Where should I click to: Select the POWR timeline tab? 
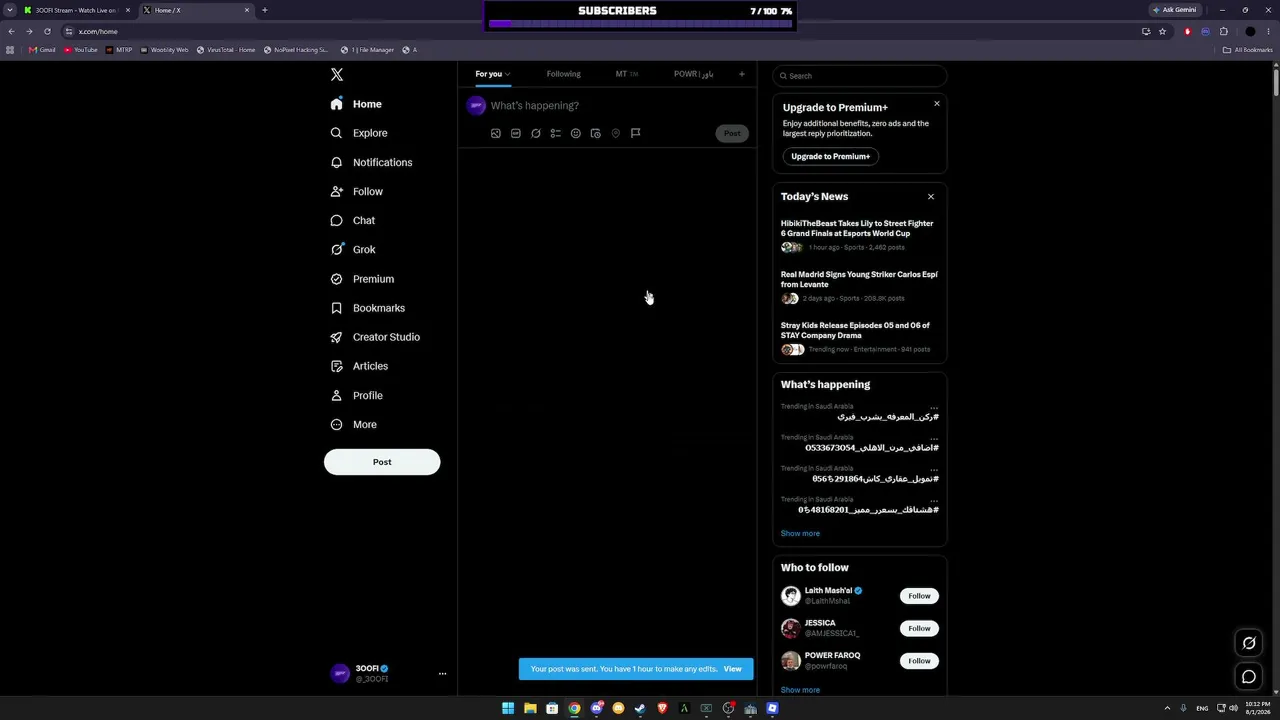click(x=693, y=74)
